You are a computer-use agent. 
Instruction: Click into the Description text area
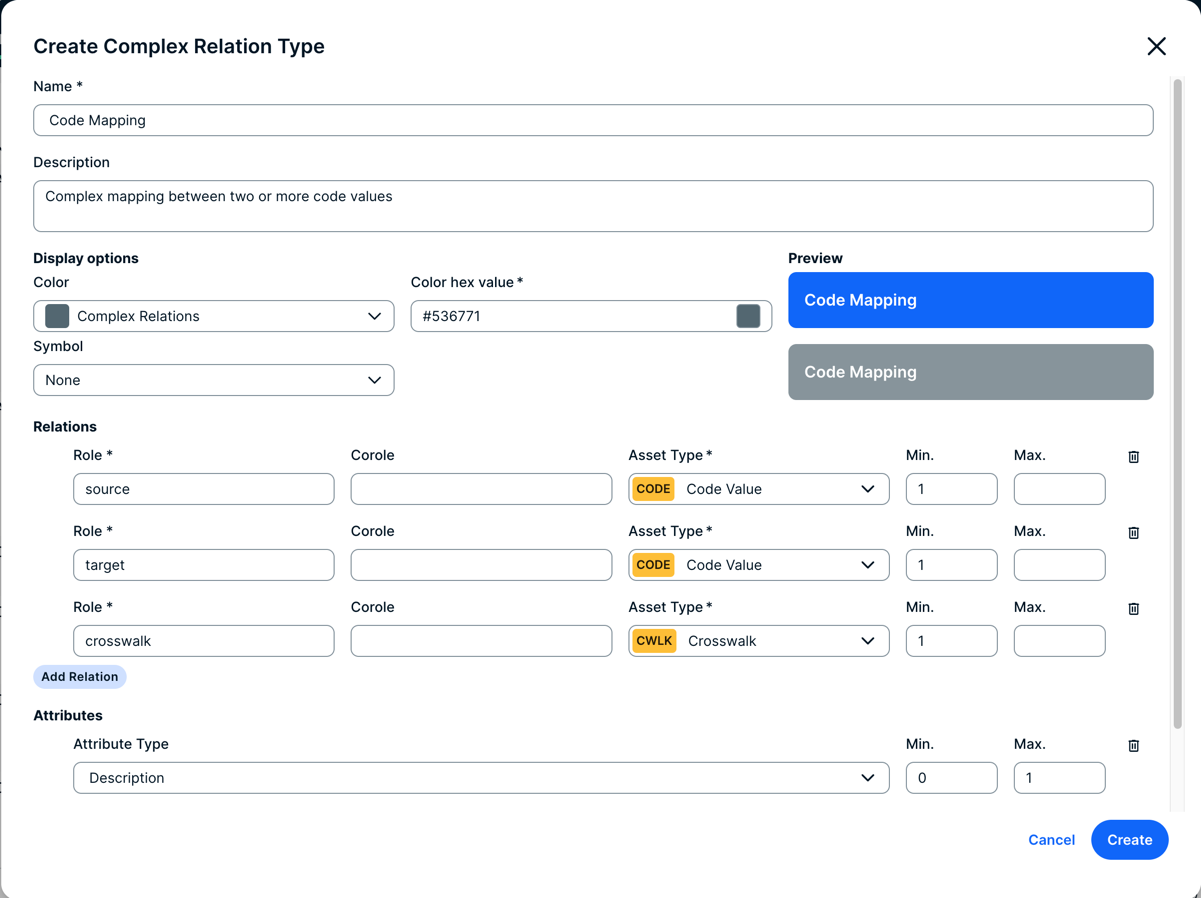point(592,206)
